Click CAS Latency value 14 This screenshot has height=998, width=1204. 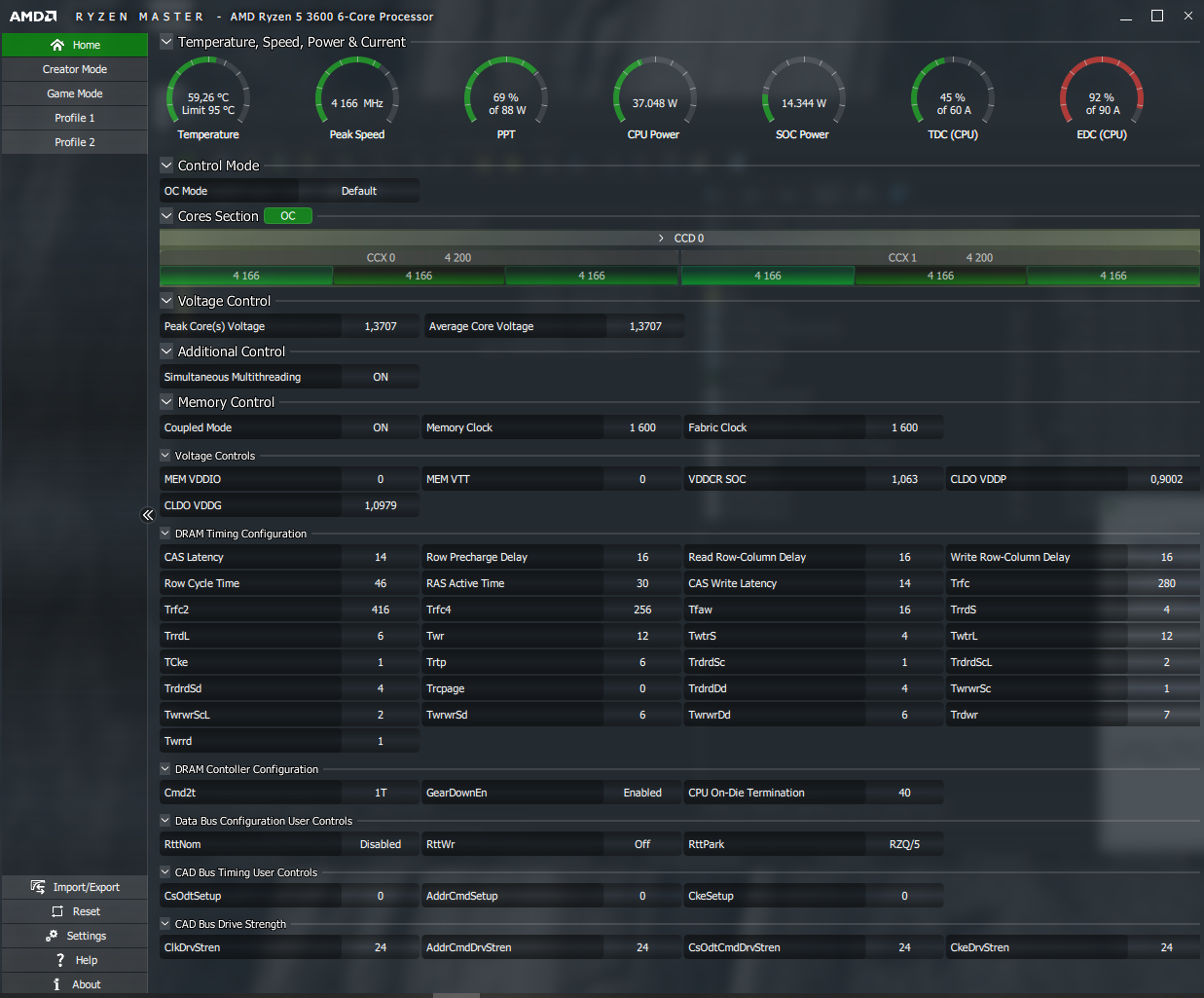click(x=381, y=557)
